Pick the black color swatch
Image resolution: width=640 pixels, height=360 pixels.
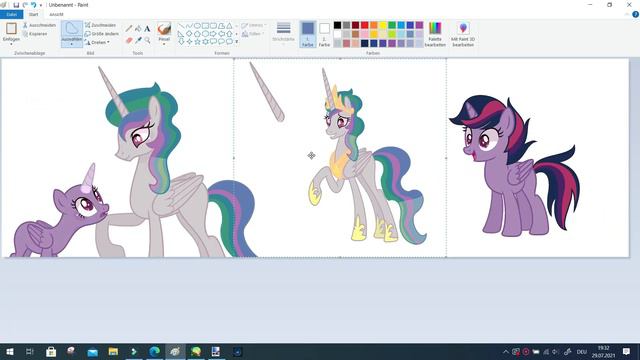point(337,25)
